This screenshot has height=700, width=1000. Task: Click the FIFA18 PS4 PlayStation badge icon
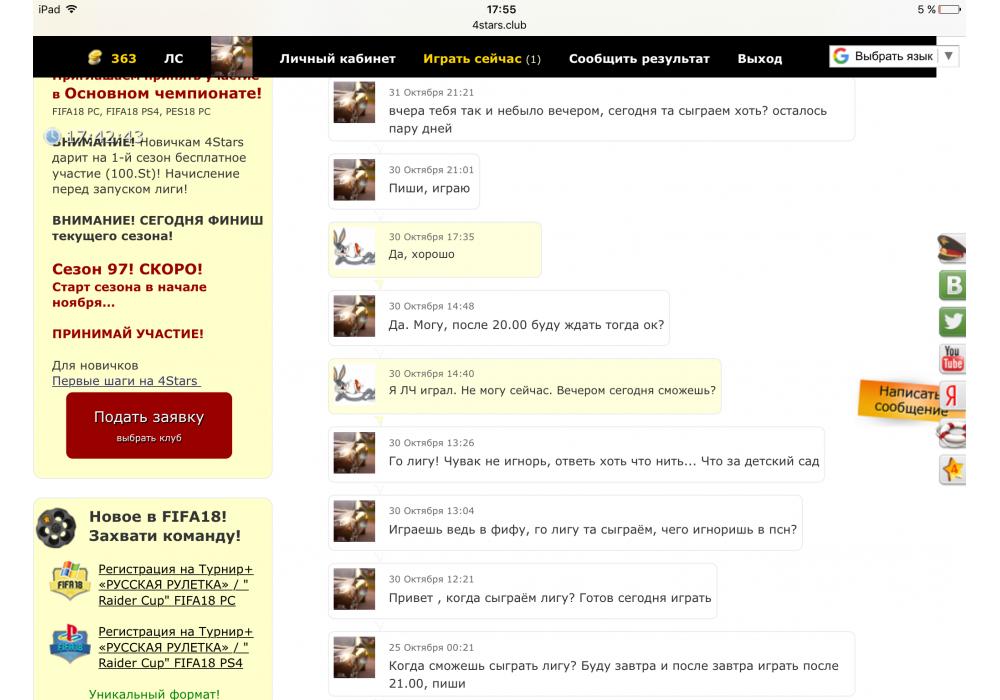click(70, 644)
